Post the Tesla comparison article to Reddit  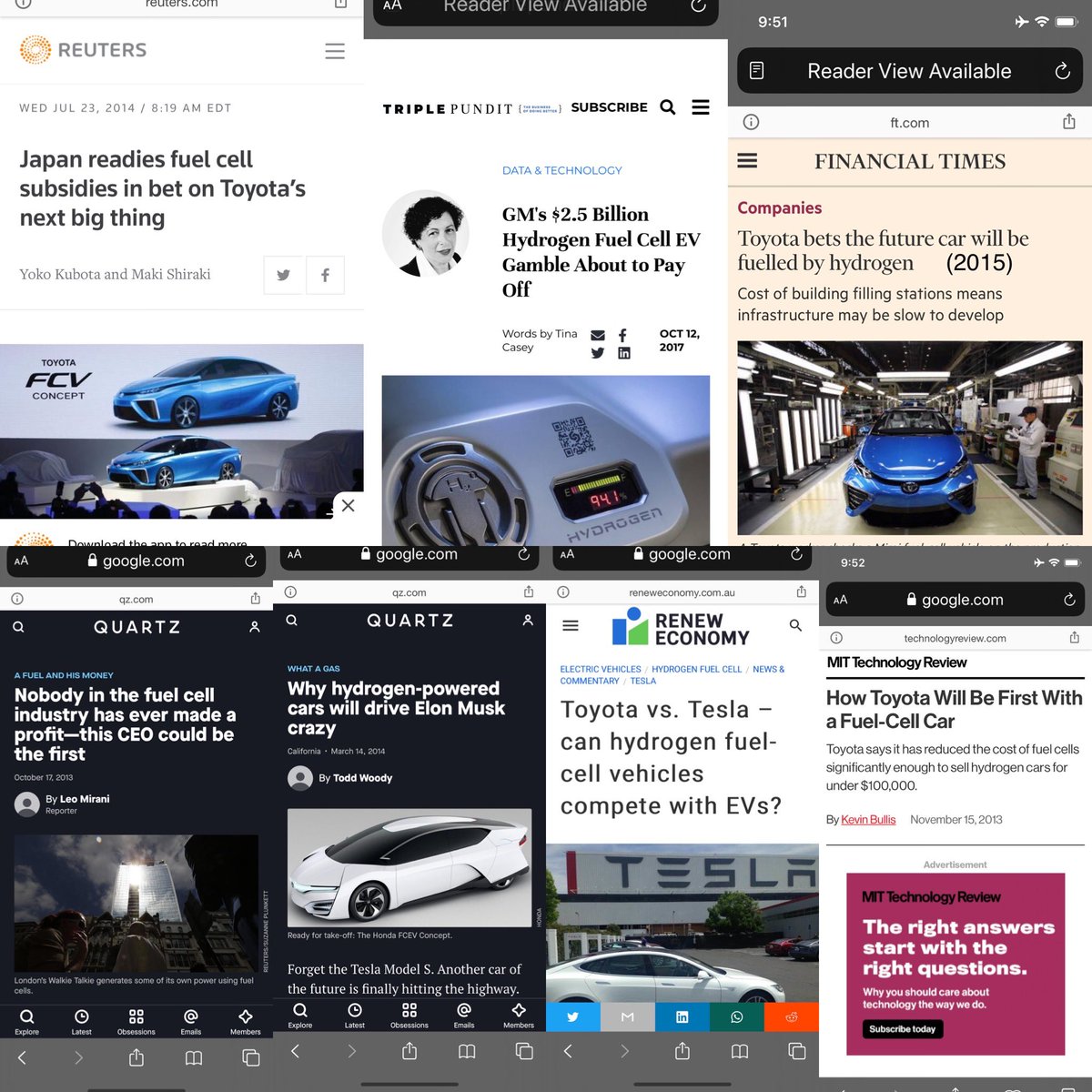(792, 1016)
